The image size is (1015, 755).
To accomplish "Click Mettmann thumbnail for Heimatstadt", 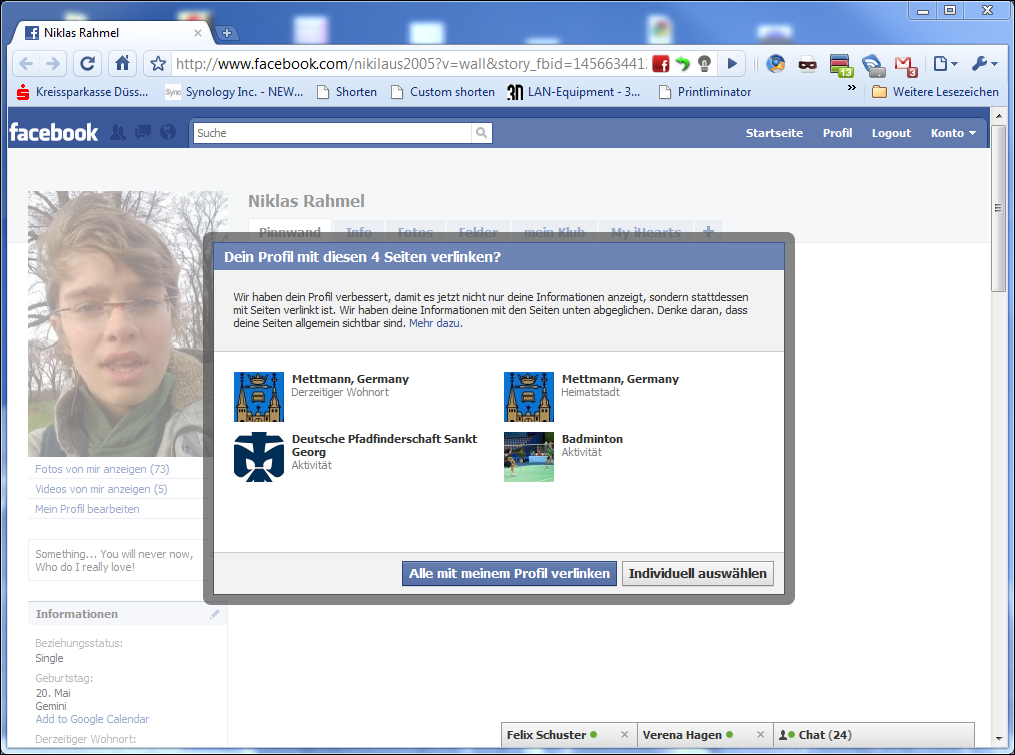I will pyautogui.click(x=529, y=397).
